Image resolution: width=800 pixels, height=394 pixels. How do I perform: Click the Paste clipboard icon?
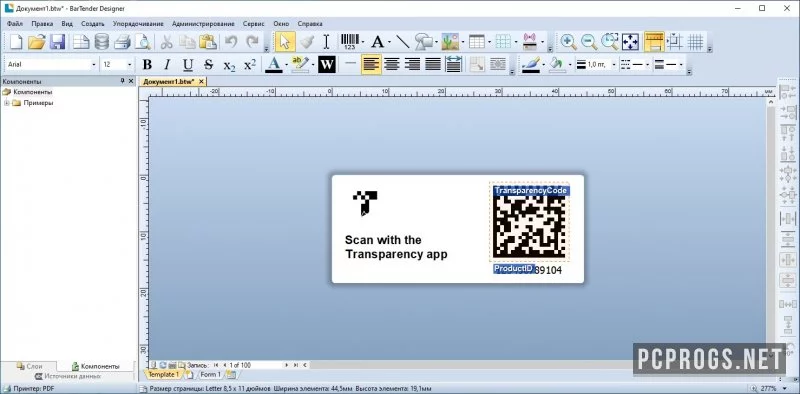point(208,42)
